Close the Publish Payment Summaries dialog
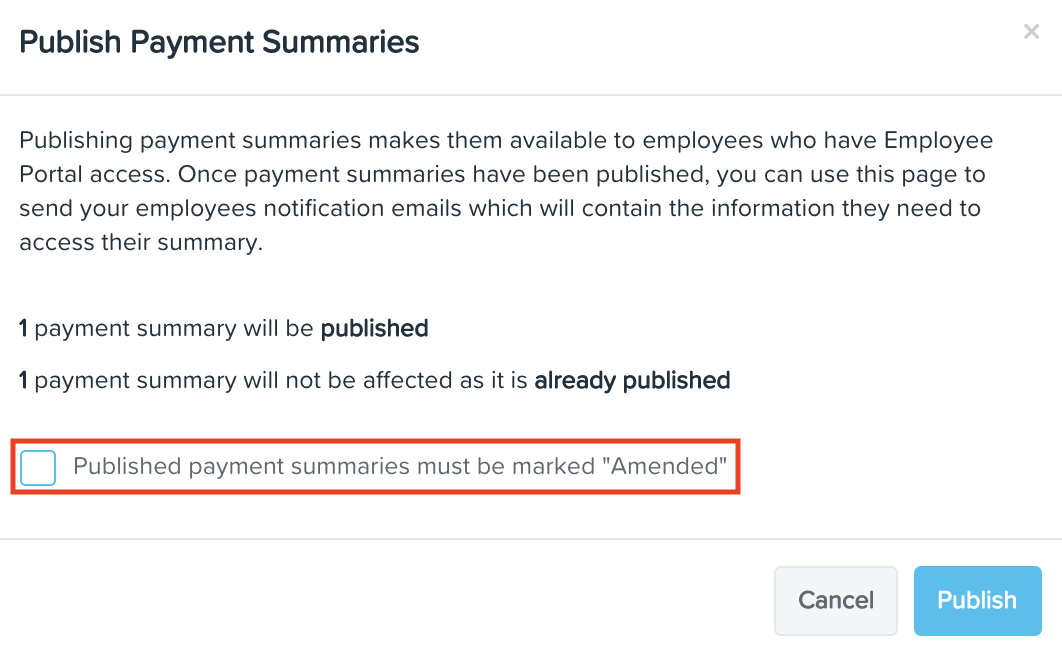Image resolution: width=1062 pixels, height=658 pixels. (1031, 31)
